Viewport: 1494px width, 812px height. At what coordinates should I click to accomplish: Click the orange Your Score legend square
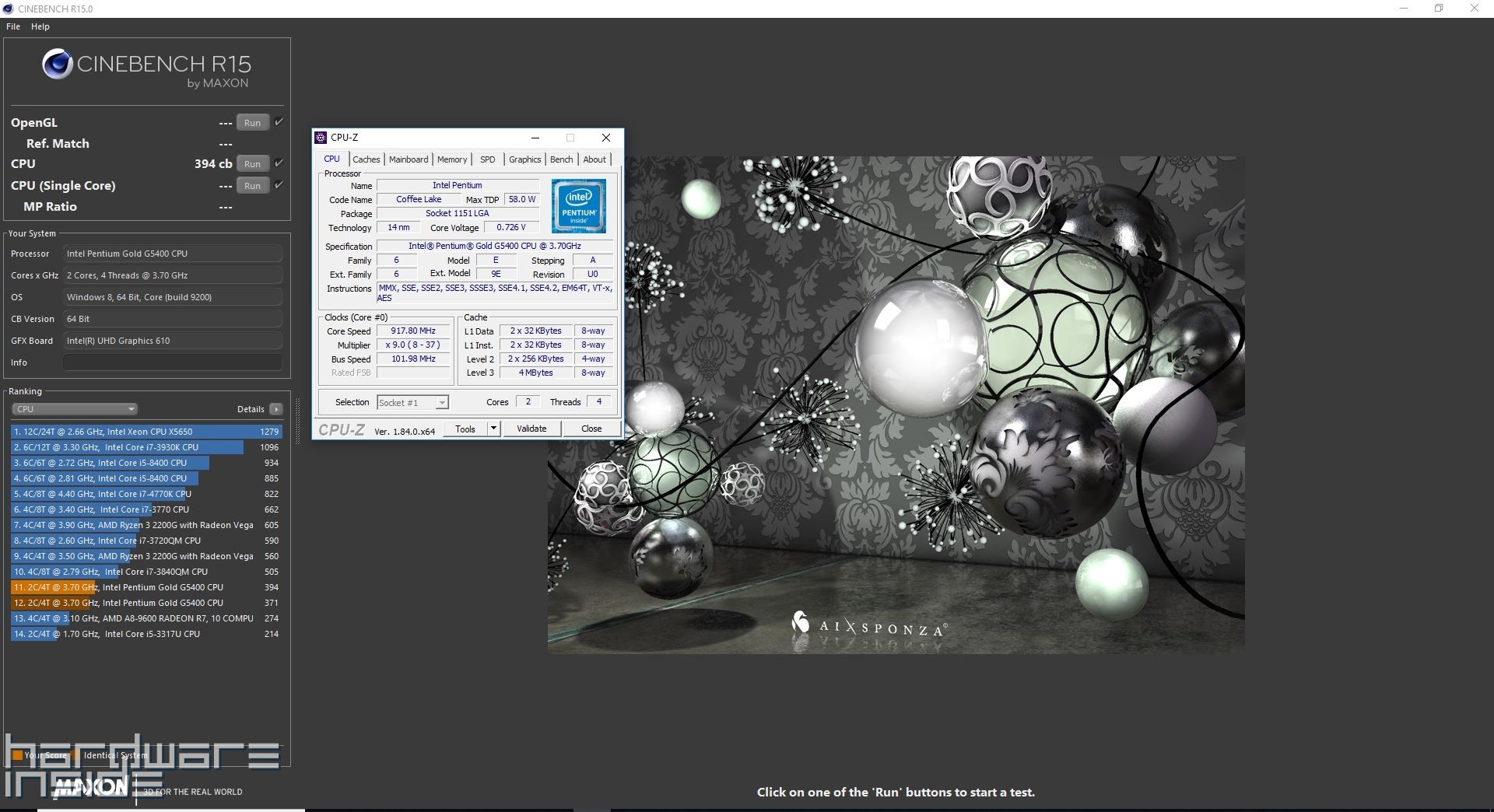coord(17,755)
